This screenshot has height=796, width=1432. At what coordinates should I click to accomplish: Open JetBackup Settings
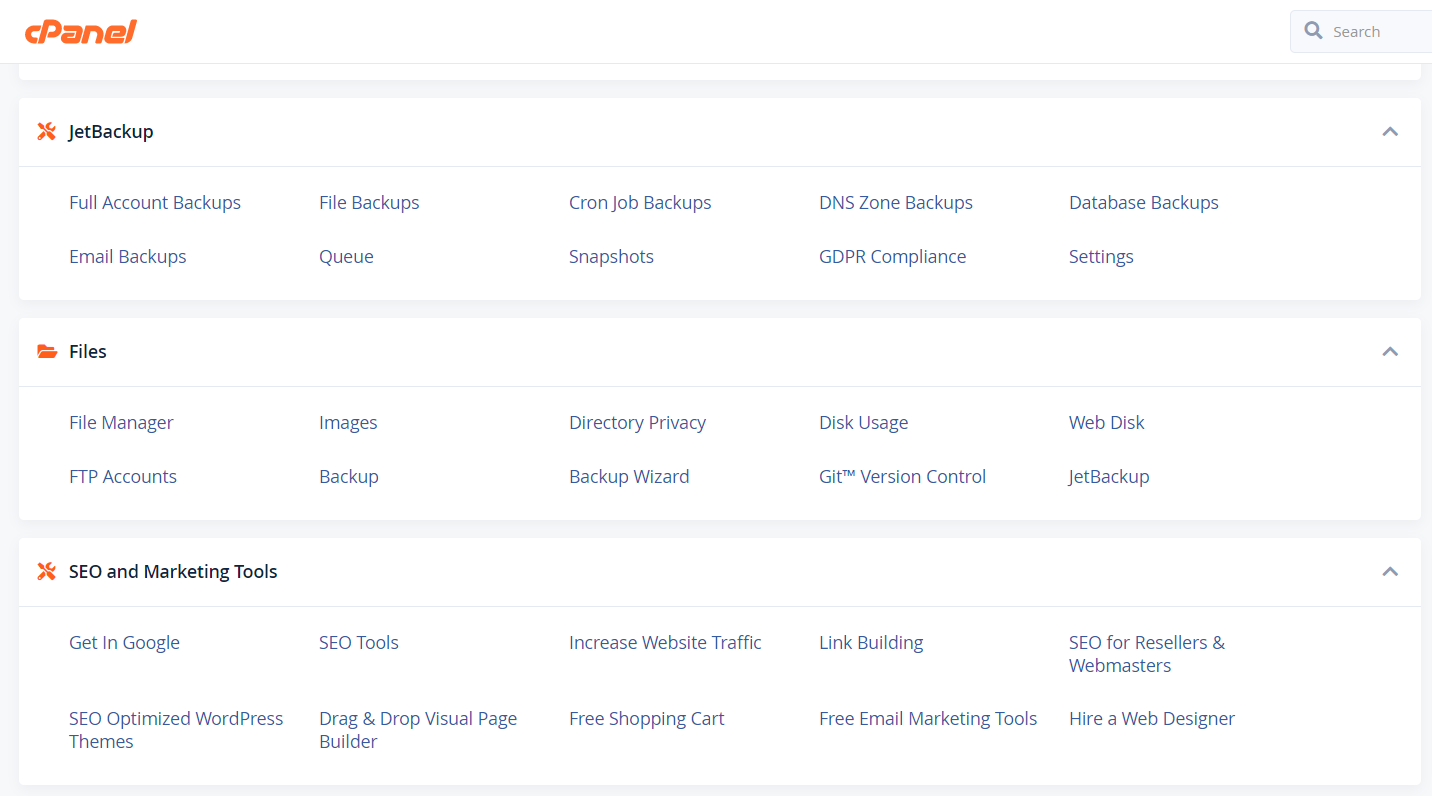(1101, 256)
